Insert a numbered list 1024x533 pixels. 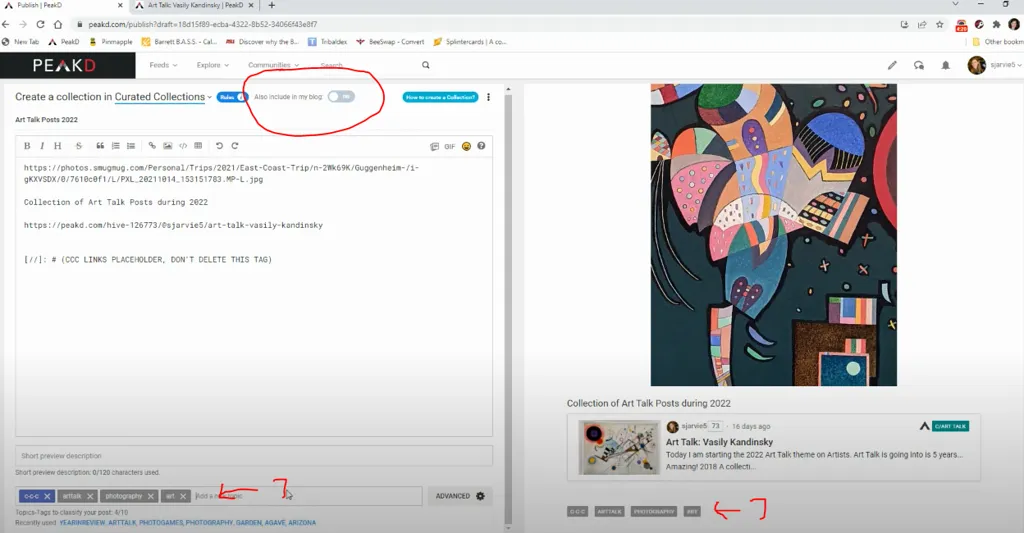coord(116,146)
